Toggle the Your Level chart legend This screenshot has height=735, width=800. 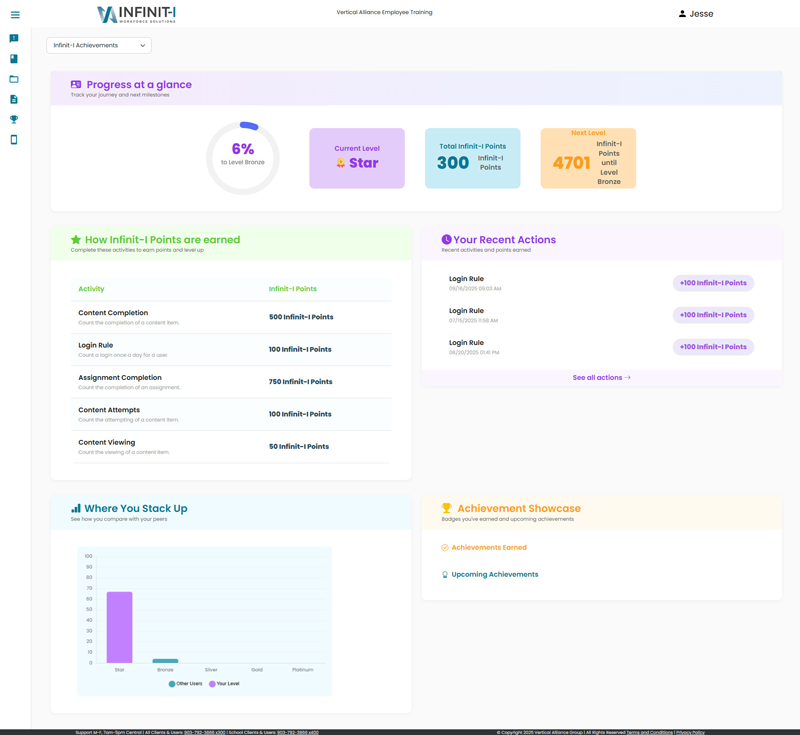pyautogui.click(x=225, y=684)
